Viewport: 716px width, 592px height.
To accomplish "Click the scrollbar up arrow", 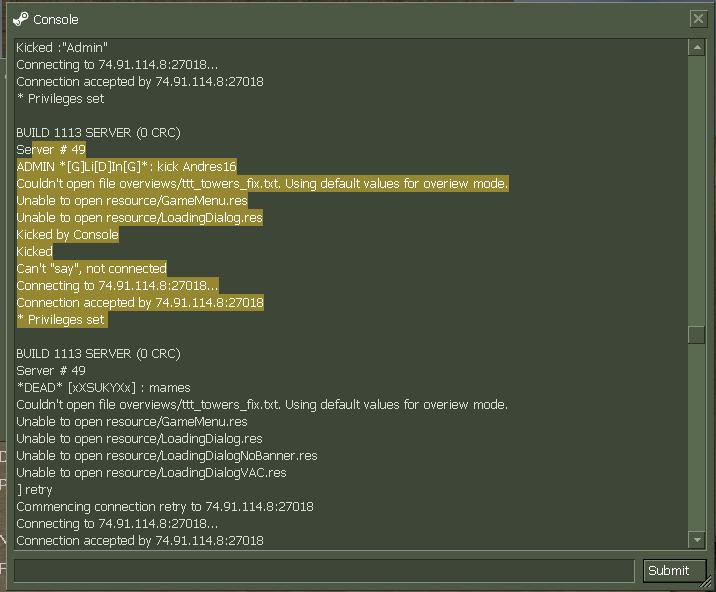I will [x=697, y=48].
